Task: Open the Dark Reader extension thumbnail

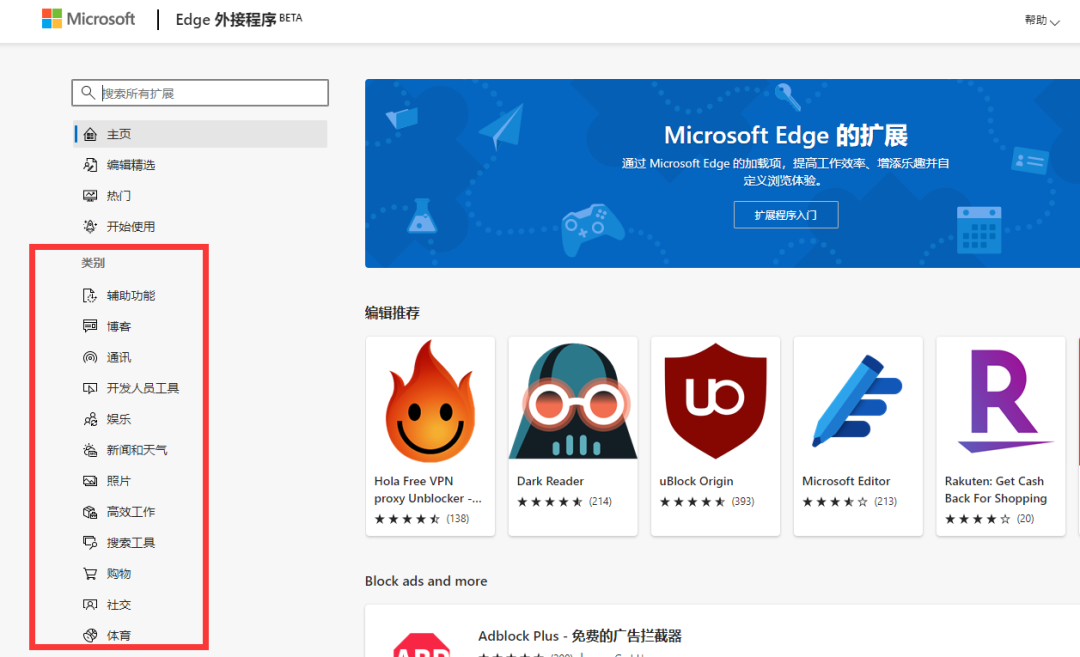Action: pyautogui.click(x=573, y=402)
